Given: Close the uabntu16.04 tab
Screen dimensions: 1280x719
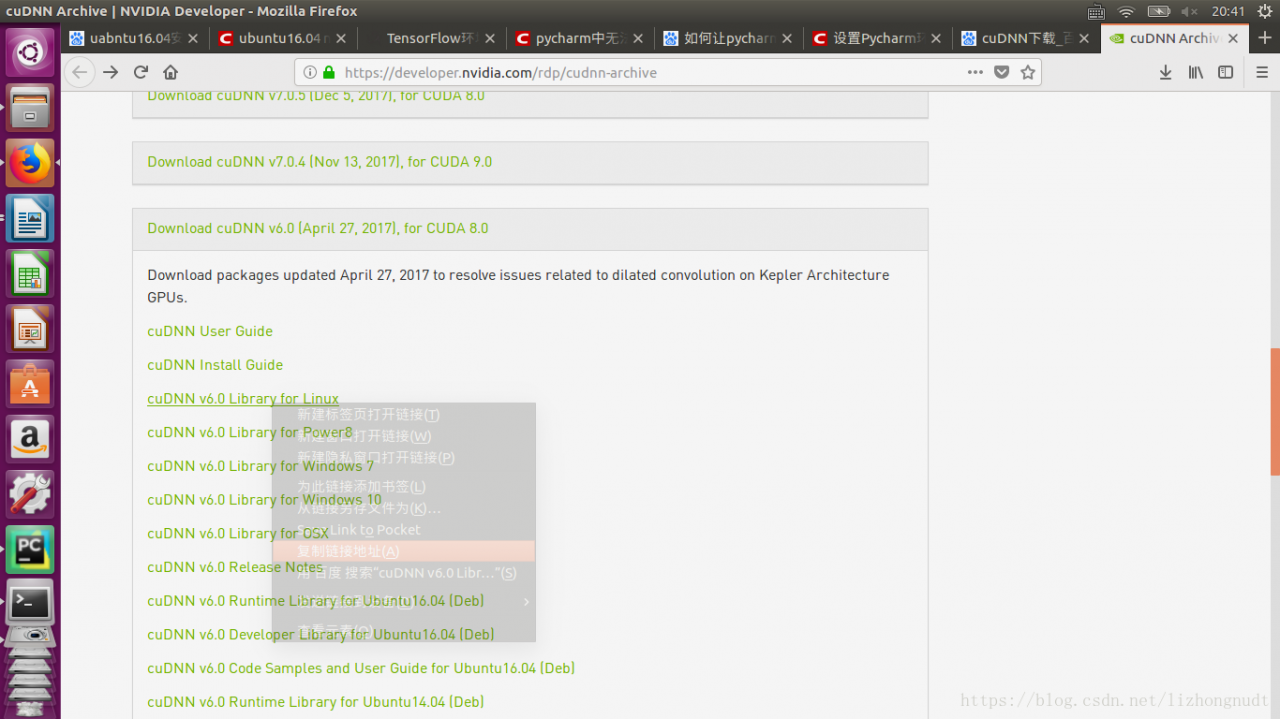Looking at the screenshot, I should (x=193, y=38).
